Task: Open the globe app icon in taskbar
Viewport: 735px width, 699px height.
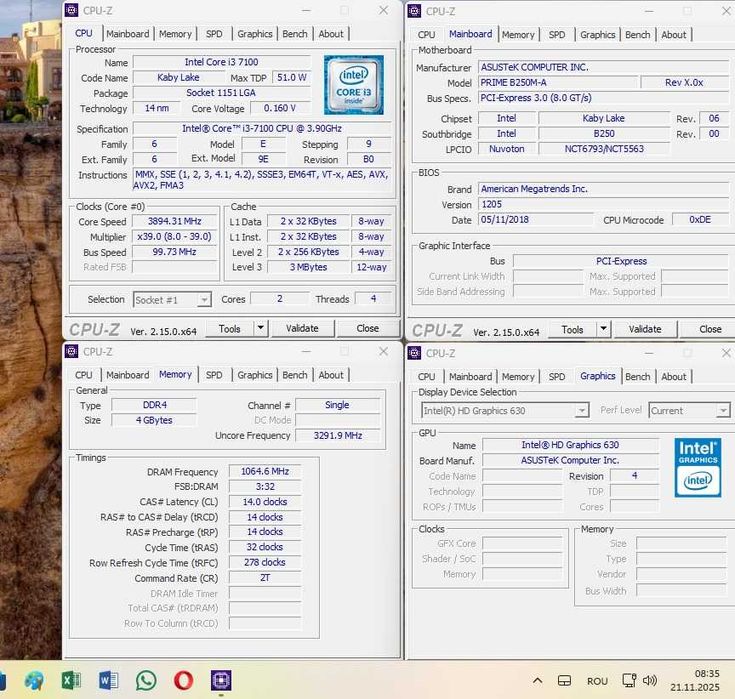Action: click(x=34, y=680)
